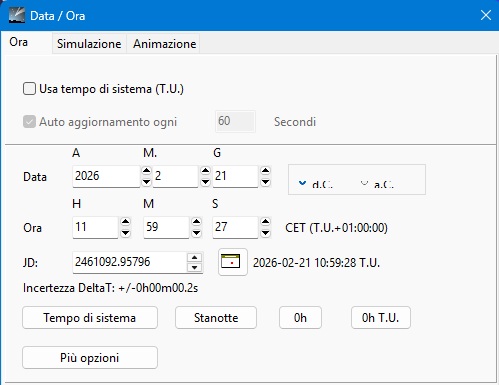Image resolution: width=499 pixels, height=385 pixels.
Task: Increase the month value with up arrow
Action: [206, 171]
